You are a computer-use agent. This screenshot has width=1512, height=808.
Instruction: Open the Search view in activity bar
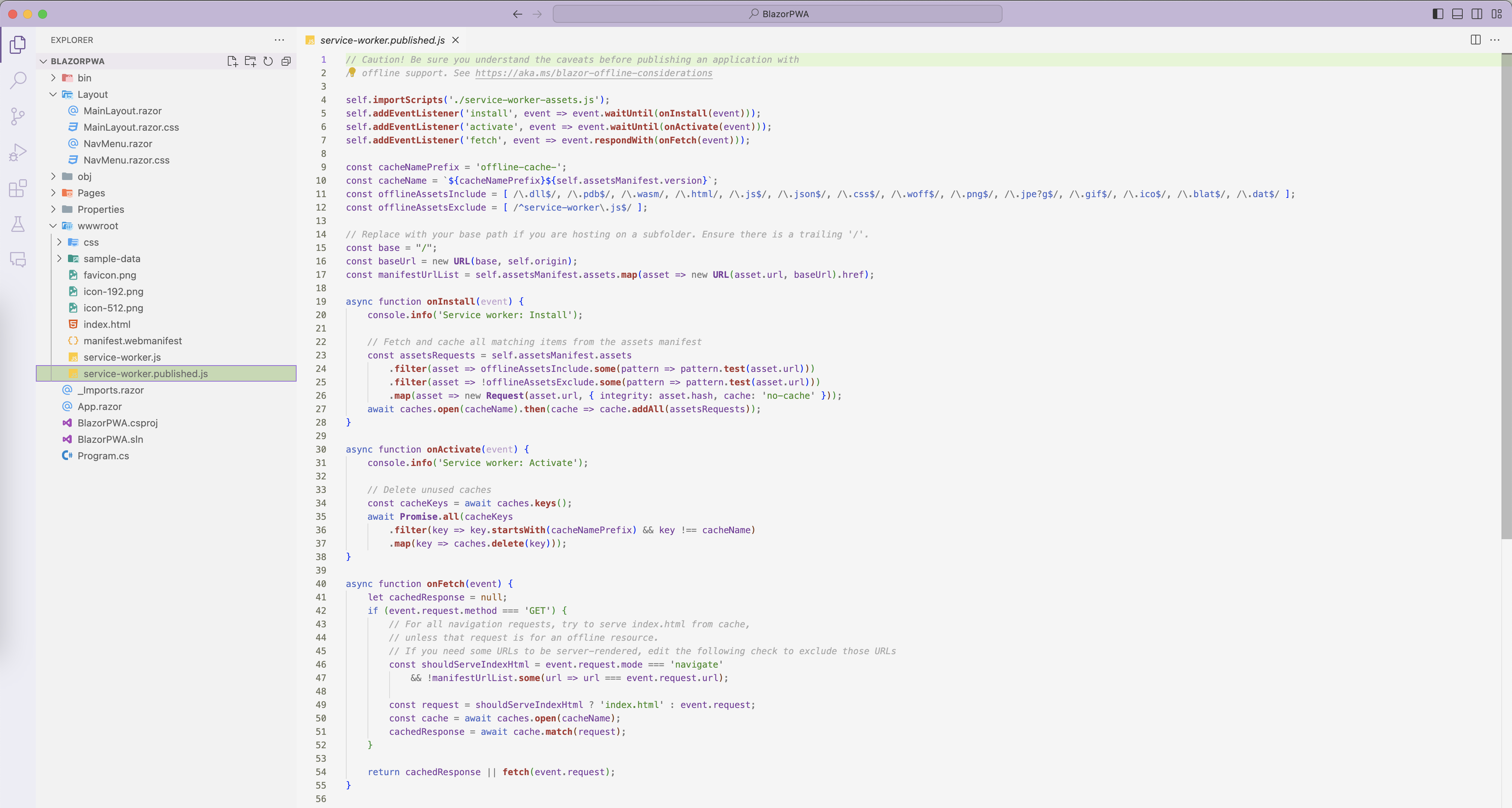tap(18, 80)
